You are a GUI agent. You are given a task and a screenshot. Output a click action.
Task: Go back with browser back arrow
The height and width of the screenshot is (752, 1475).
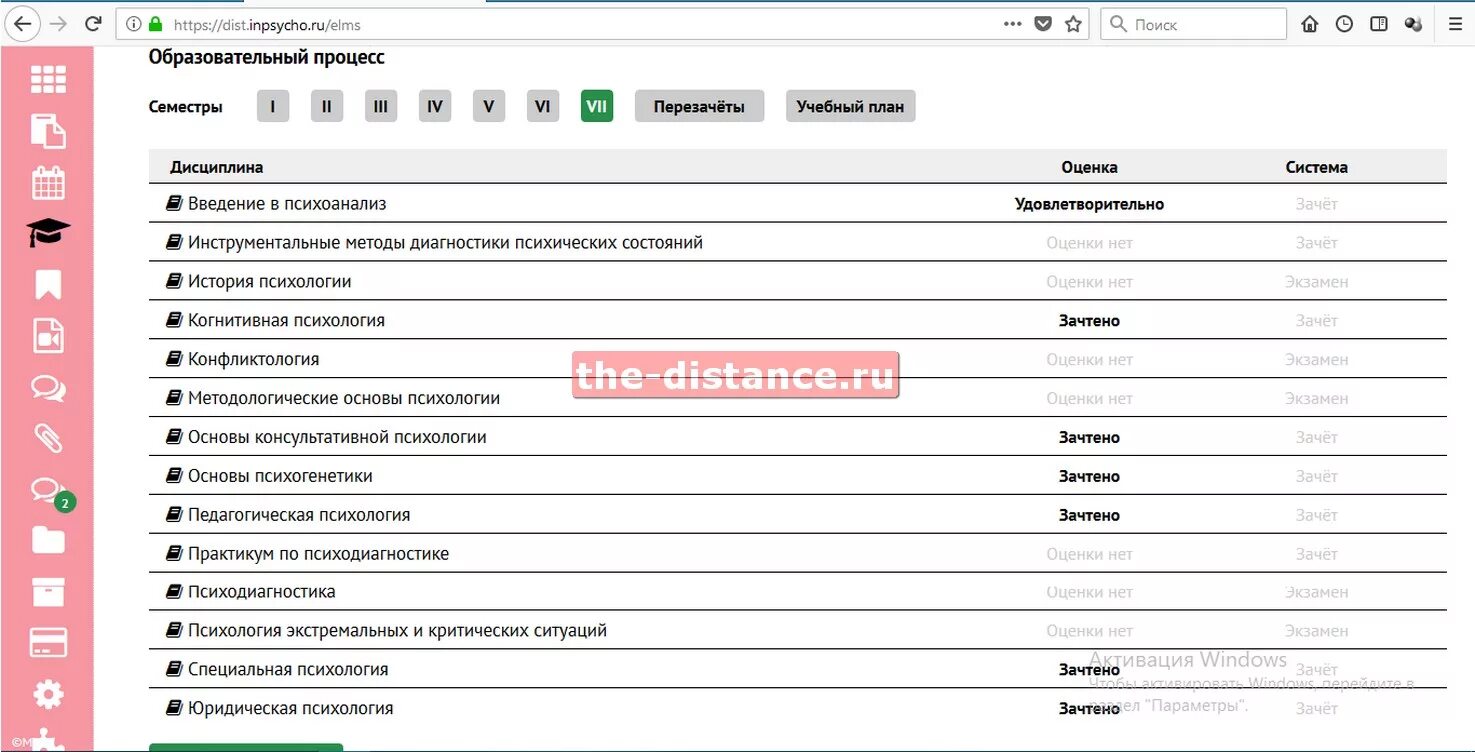point(24,24)
